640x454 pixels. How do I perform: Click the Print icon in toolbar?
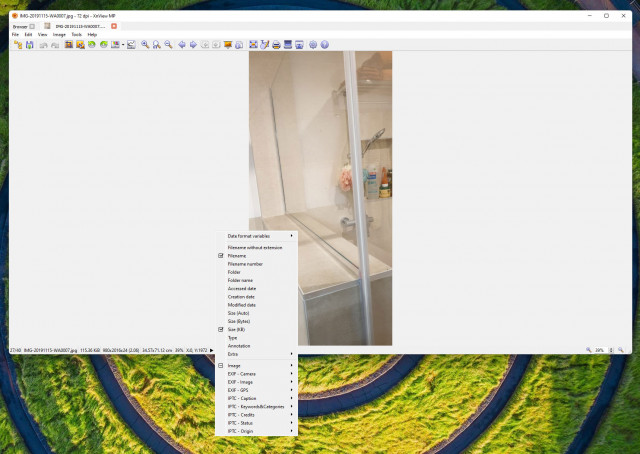pyautogui.click(x=276, y=45)
